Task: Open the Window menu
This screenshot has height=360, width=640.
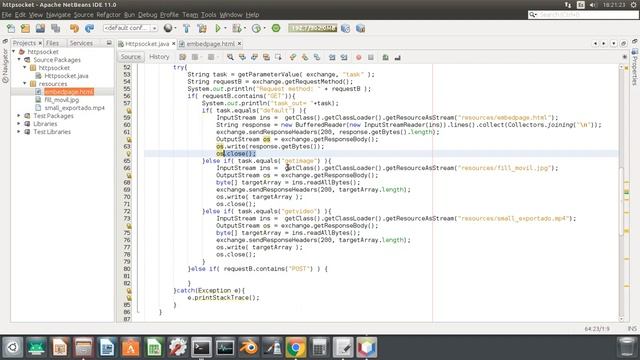Action: pos(231,15)
